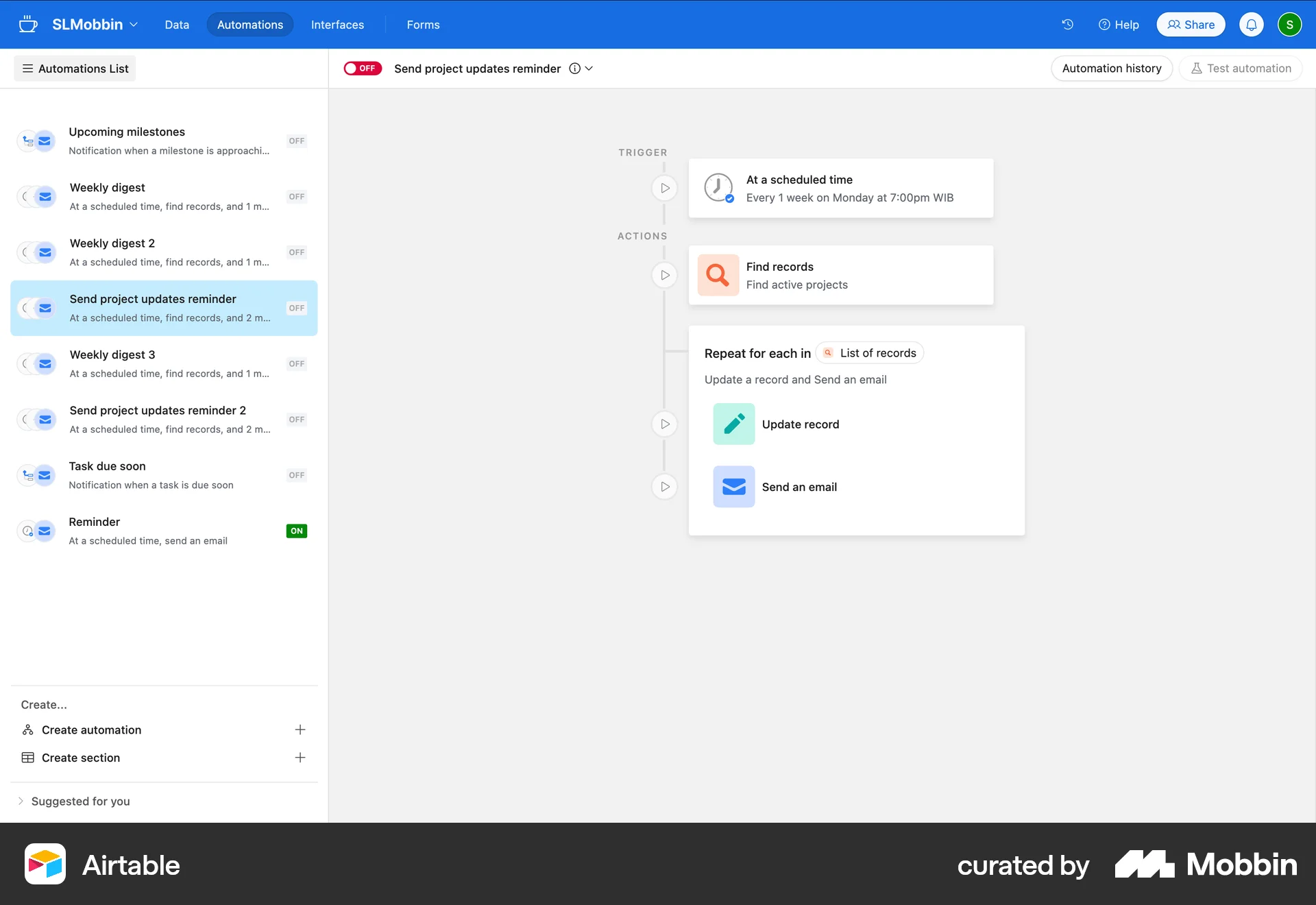Select the clock trigger icon in At a scheduled time
The width and height of the screenshot is (1316, 905).
718,187
